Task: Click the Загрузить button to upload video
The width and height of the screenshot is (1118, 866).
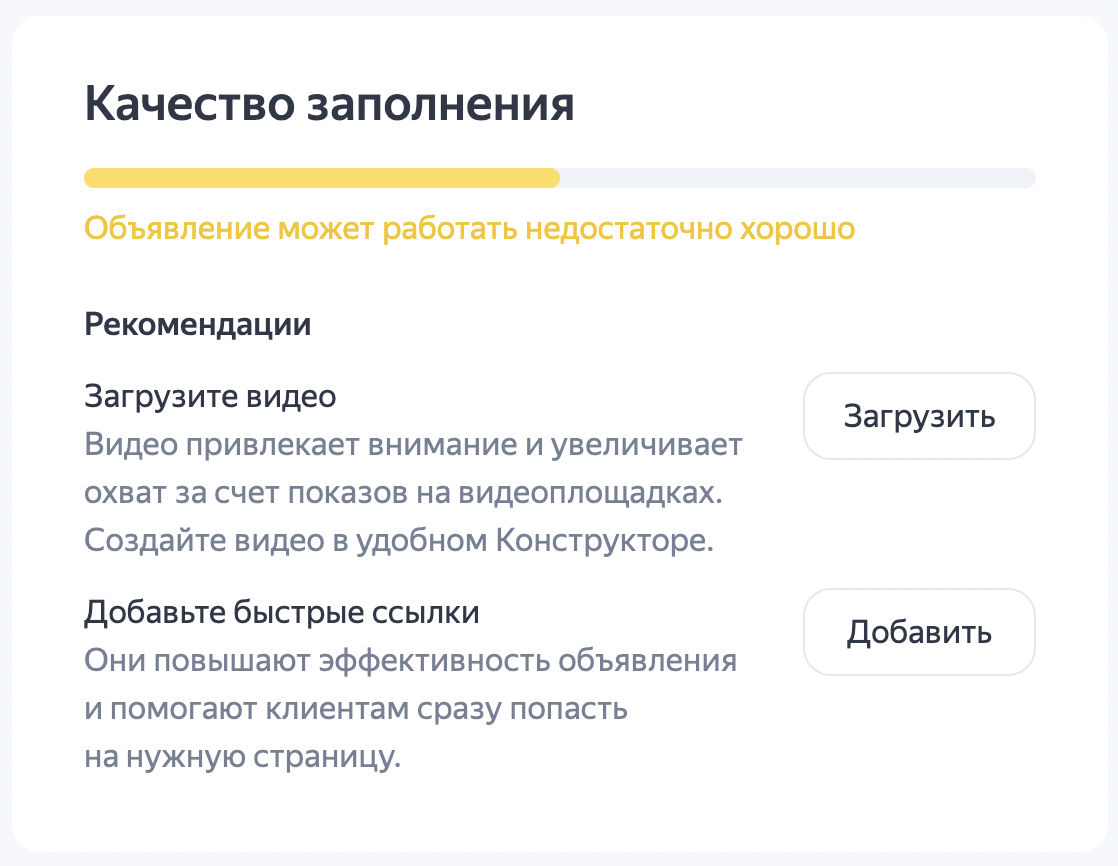Action: [918, 416]
